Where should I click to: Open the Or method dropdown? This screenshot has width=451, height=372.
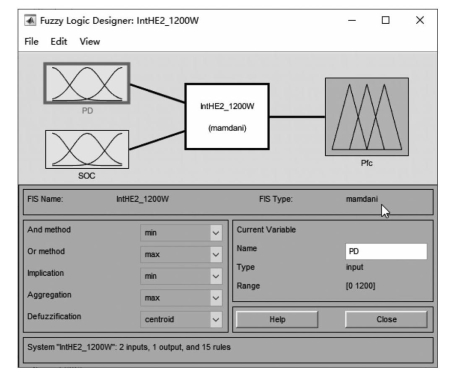(181, 254)
